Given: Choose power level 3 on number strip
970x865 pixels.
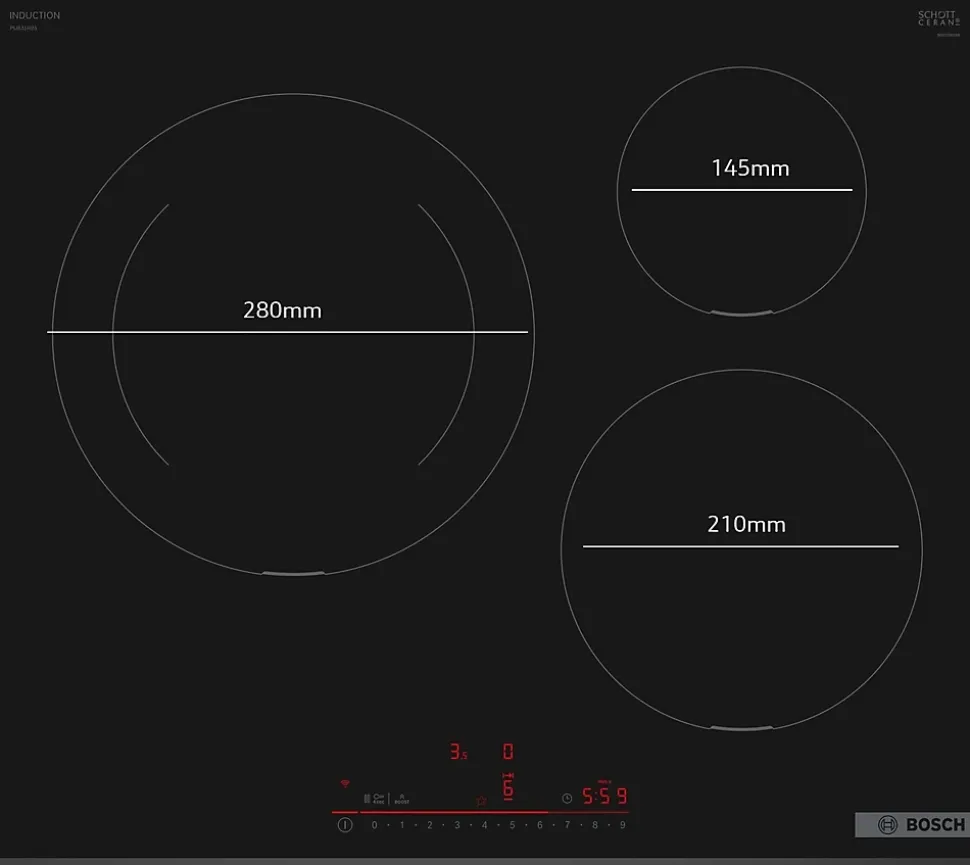Looking at the screenshot, I should (457, 825).
